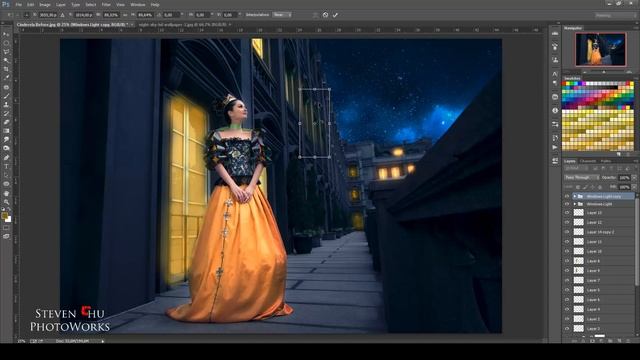The height and width of the screenshot is (360, 640).
Task: Open the Image menu
Action: pos(45,4)
